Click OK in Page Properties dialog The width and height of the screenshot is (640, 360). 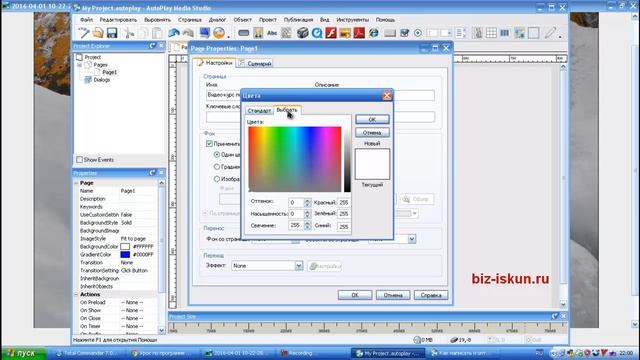[355, 295]
